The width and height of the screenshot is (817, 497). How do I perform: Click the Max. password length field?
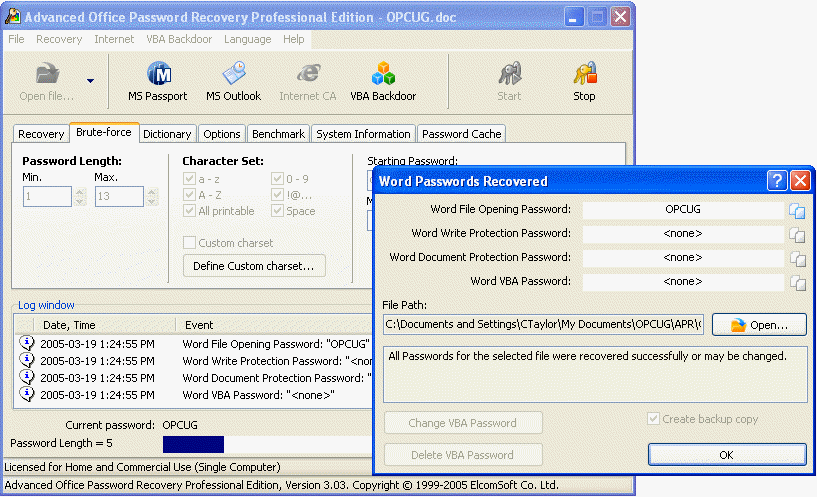point(119,196)
